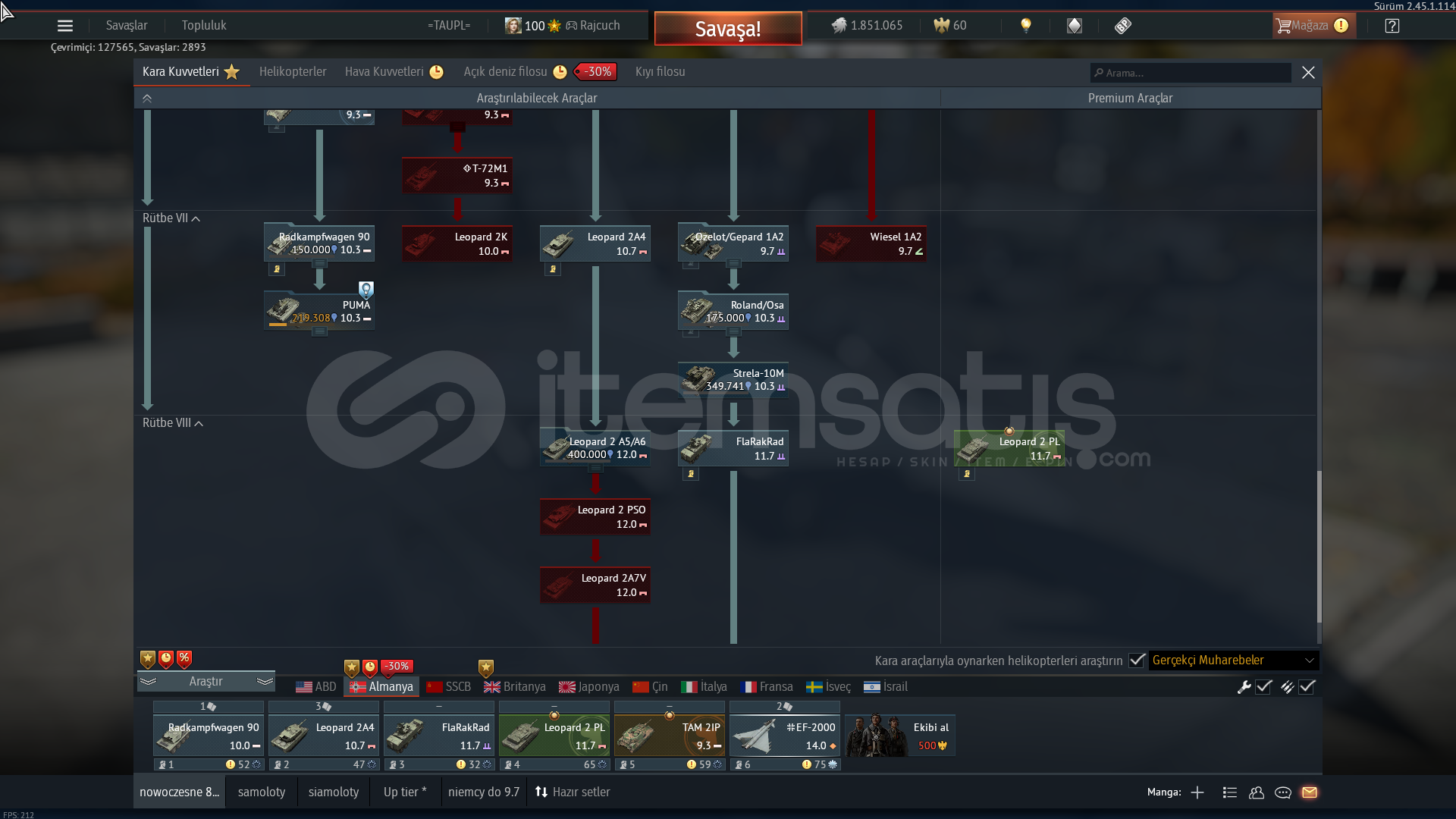Open the chat speech bubble icon
The height and width of the screenshot is (819, 1456).
pyautogui.click(x=1283, y=792)
